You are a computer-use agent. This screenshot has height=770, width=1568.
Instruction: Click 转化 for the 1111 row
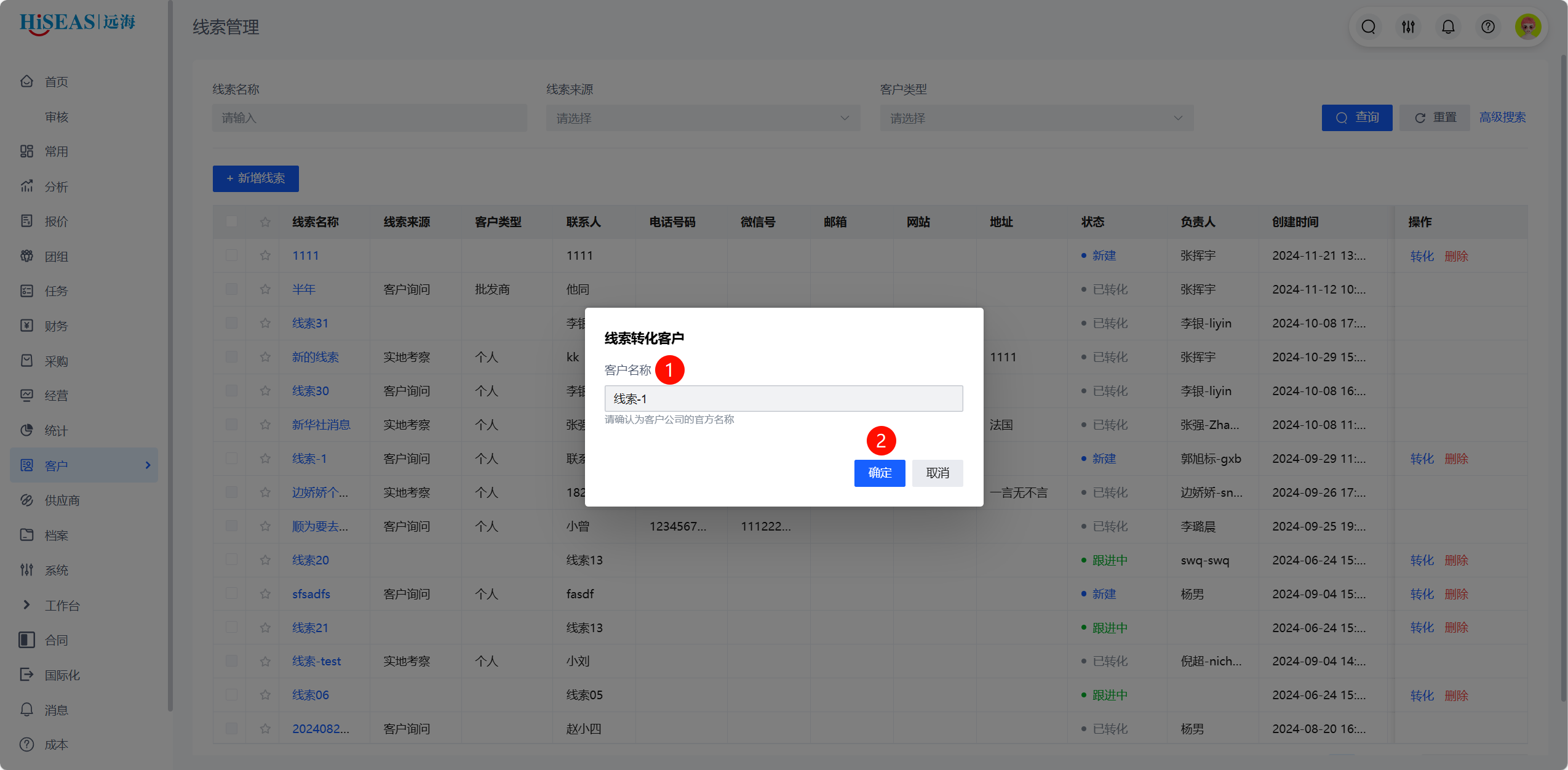1422,256
